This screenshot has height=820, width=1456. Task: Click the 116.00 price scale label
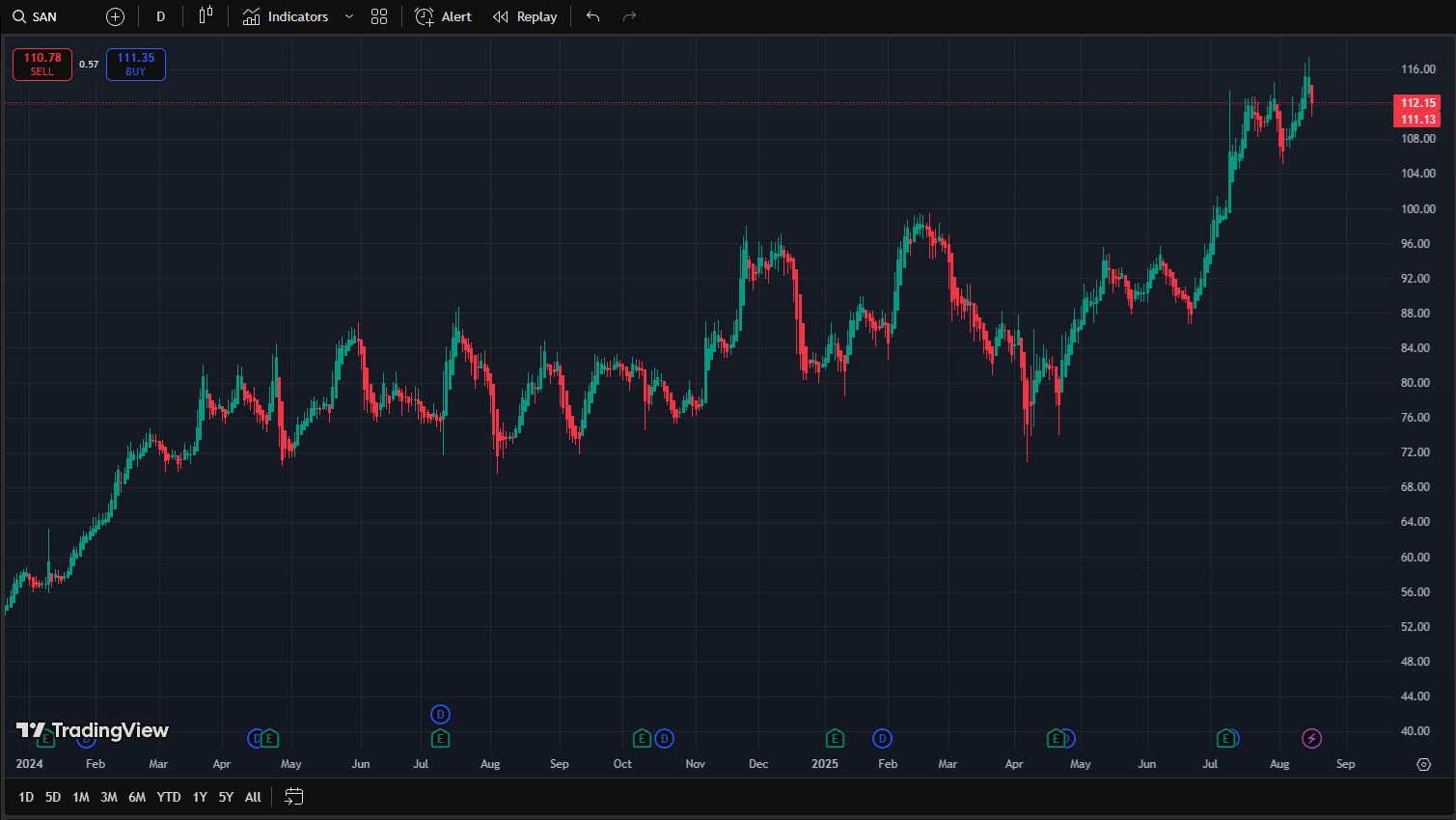[1417, 69]
